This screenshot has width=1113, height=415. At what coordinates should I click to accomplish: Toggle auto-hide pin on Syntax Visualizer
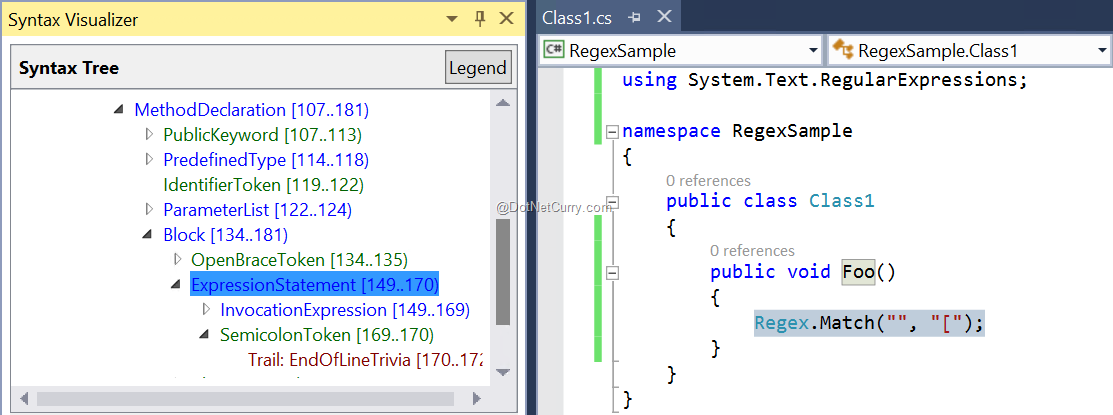pos(479,19)
